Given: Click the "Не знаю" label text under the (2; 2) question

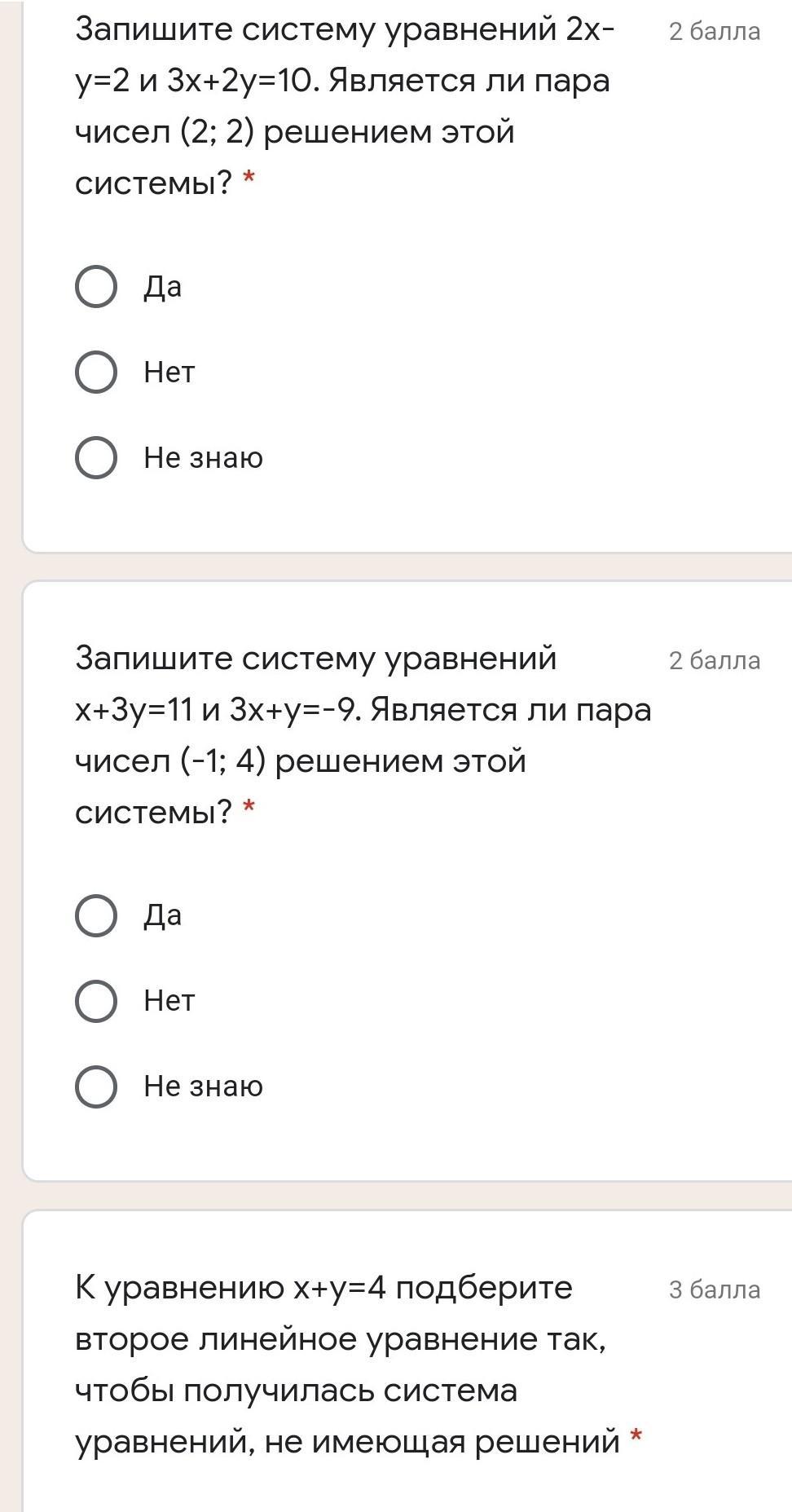Looking at the screenshot, I should [204, 457].
